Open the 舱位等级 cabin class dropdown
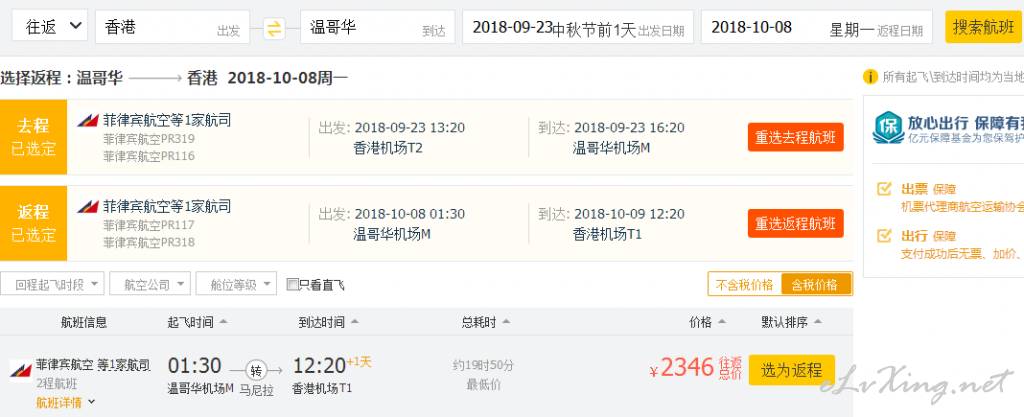Screen dimensions: 1024x417 [236, 285]
